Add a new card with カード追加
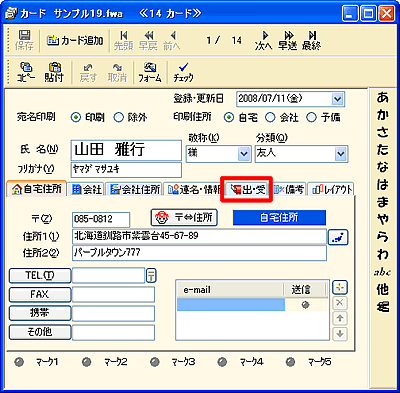Screen dimensions: 400x393 tap(75, 41)
